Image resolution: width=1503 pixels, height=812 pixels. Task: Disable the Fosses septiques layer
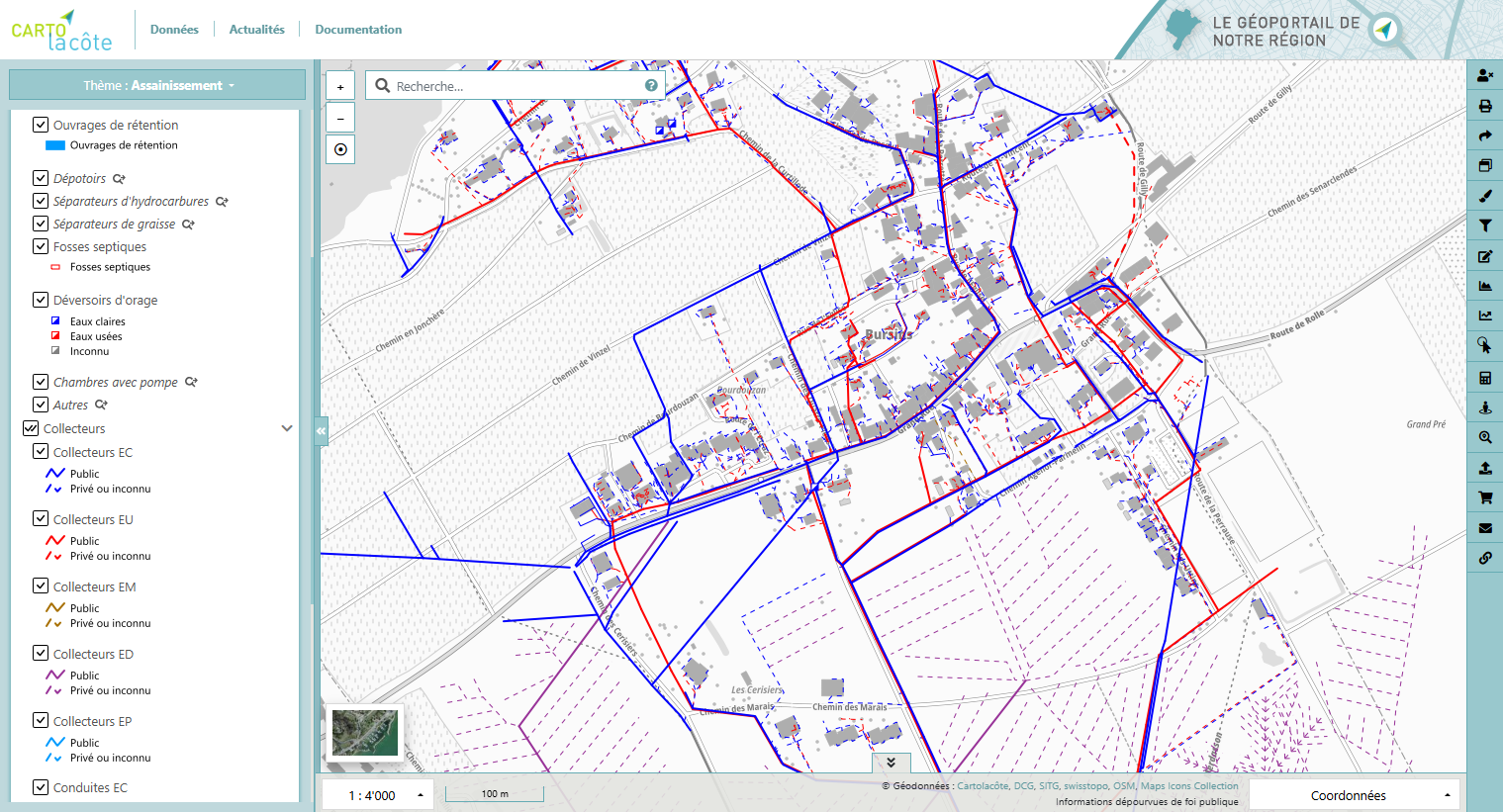41,246
